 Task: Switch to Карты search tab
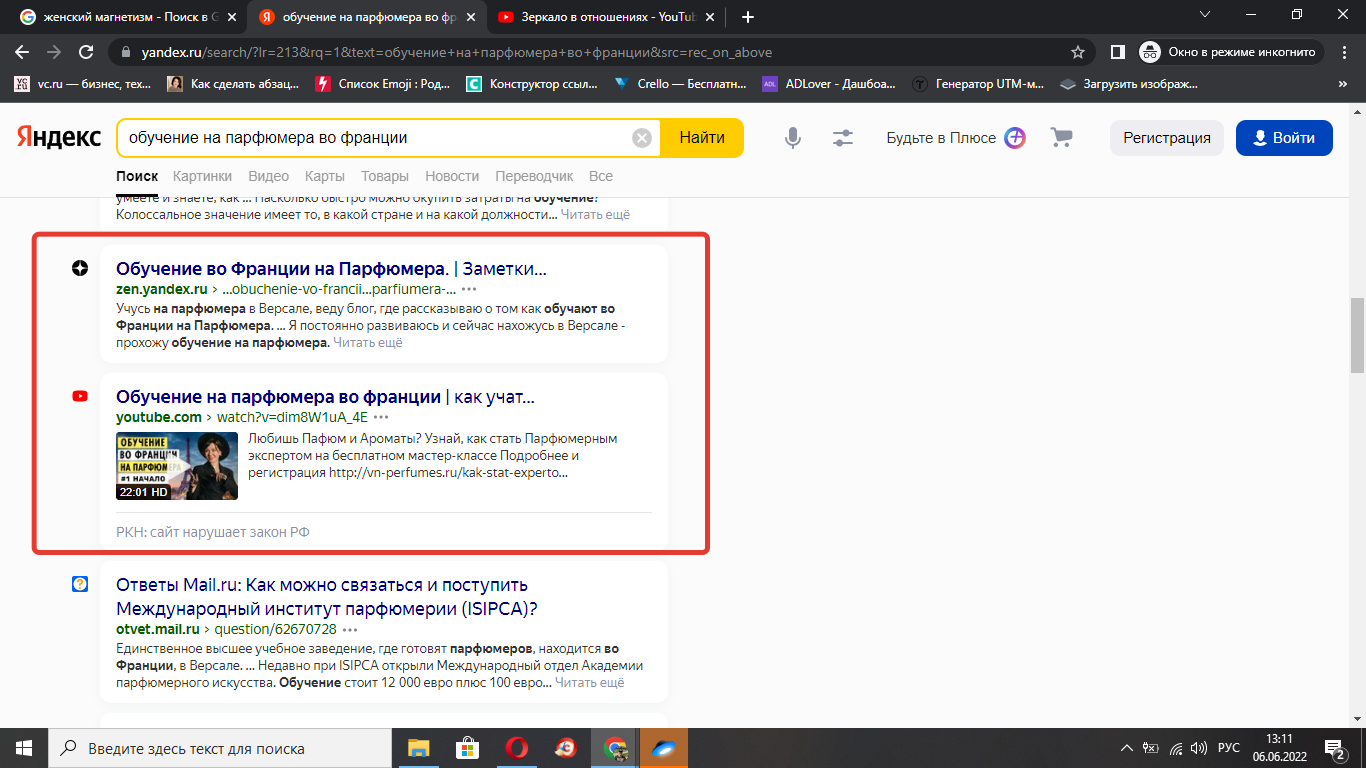coord(325,177)
